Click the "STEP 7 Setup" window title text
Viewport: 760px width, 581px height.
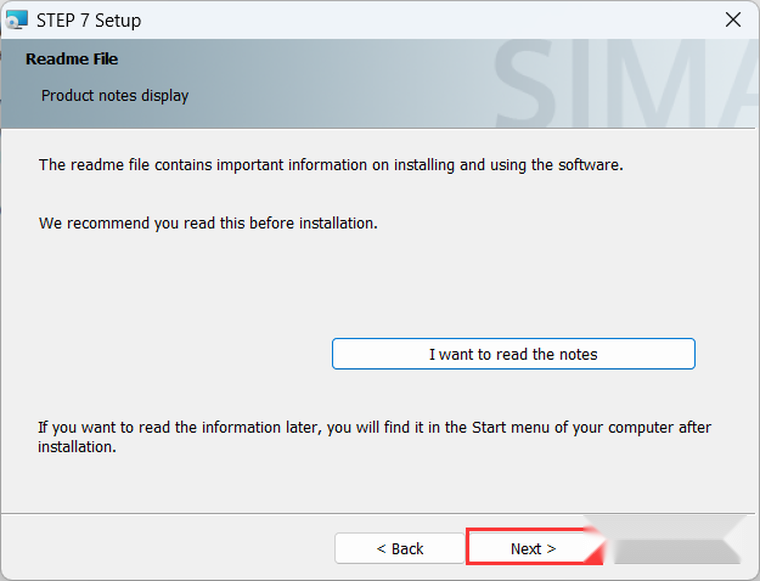[x=88, y=20]
